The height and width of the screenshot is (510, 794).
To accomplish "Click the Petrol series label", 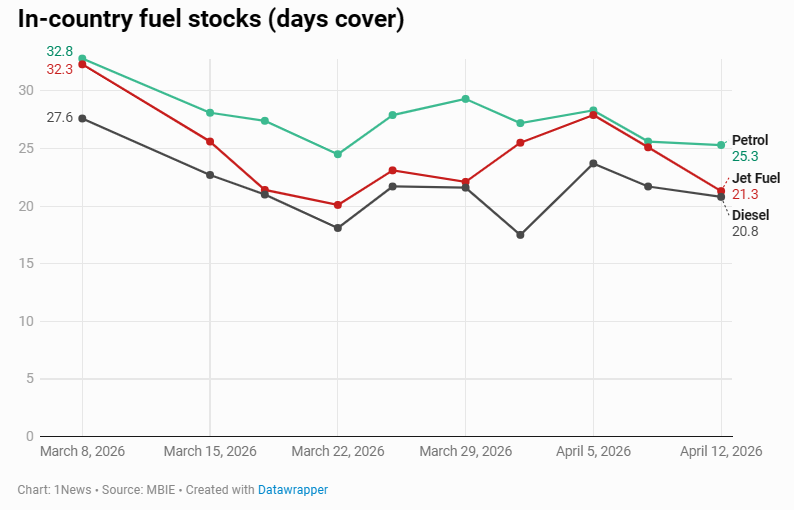I will [750, 140].
